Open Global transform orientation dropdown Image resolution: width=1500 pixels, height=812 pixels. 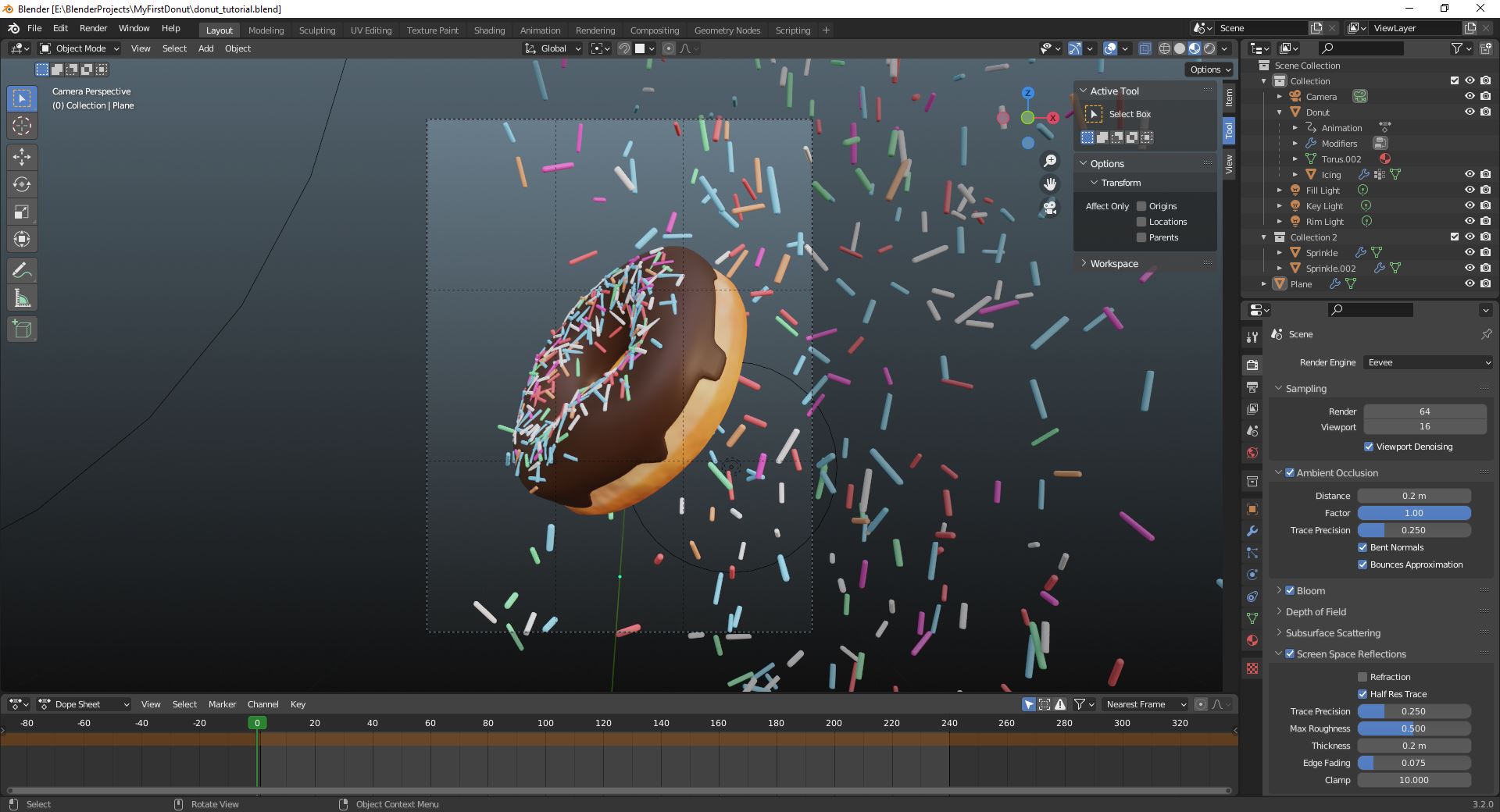pos(553,48)
